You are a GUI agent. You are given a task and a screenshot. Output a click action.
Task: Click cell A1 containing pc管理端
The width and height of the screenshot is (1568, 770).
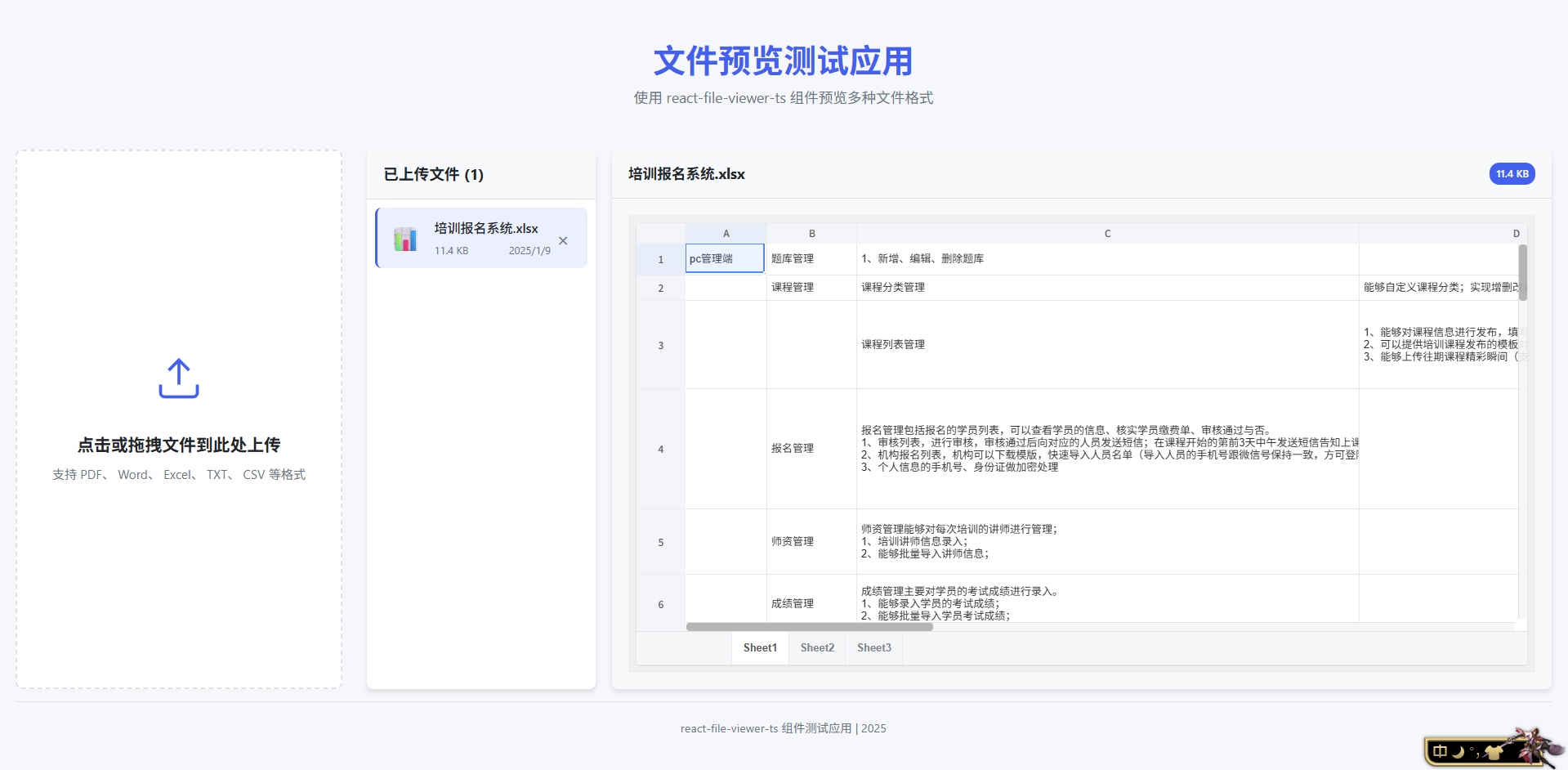tap(724, 258)
